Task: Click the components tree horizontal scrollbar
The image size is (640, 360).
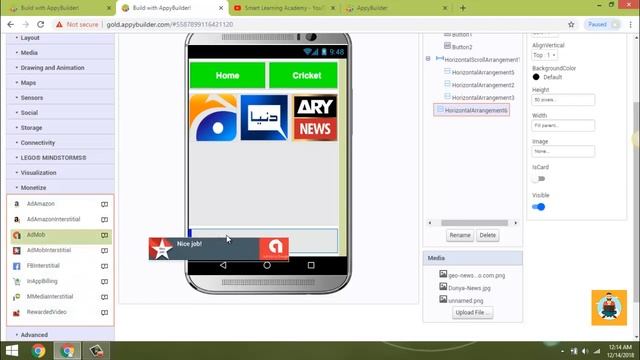Action: [474, 223]
